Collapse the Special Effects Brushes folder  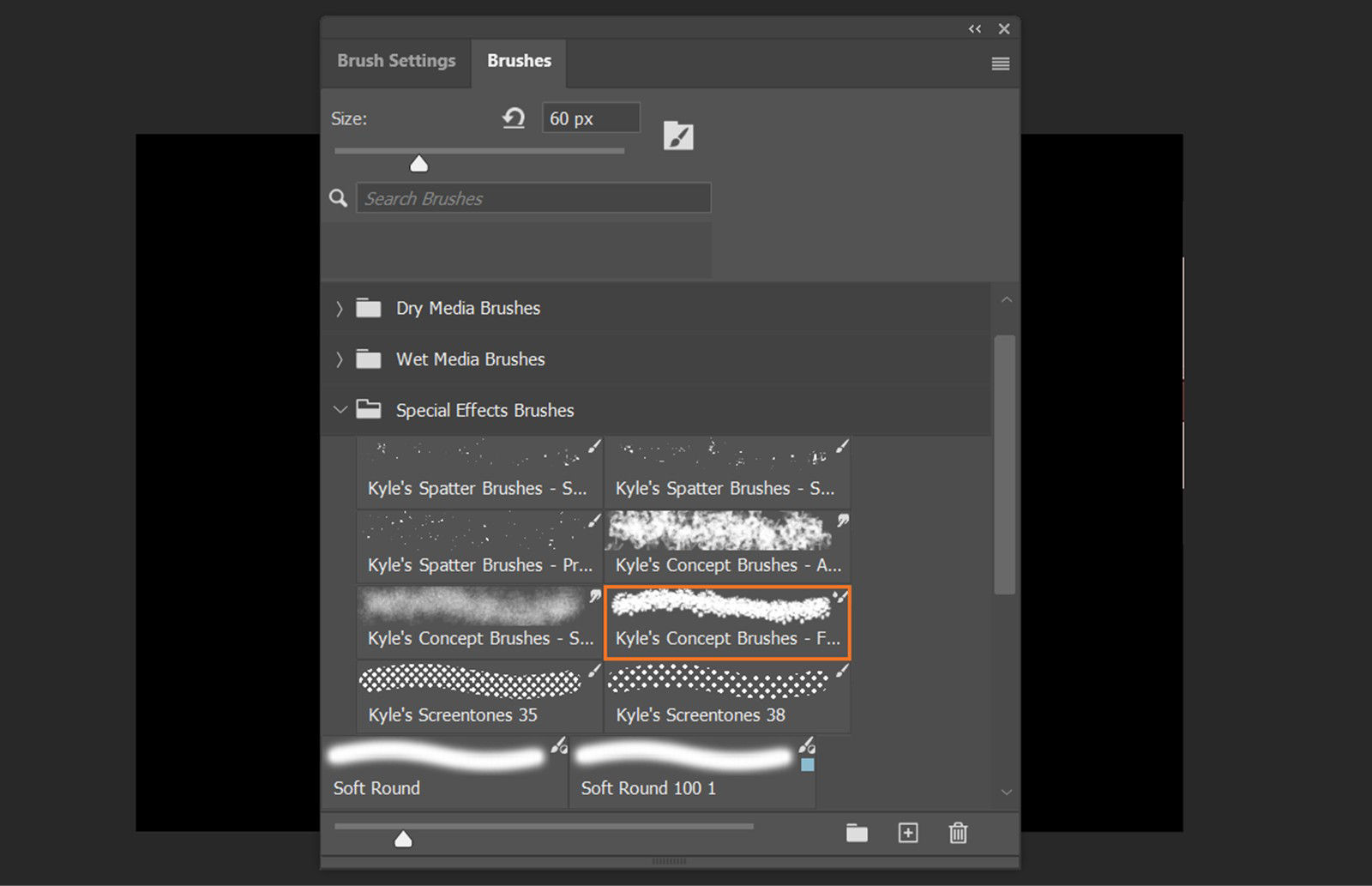coord(340,410)
